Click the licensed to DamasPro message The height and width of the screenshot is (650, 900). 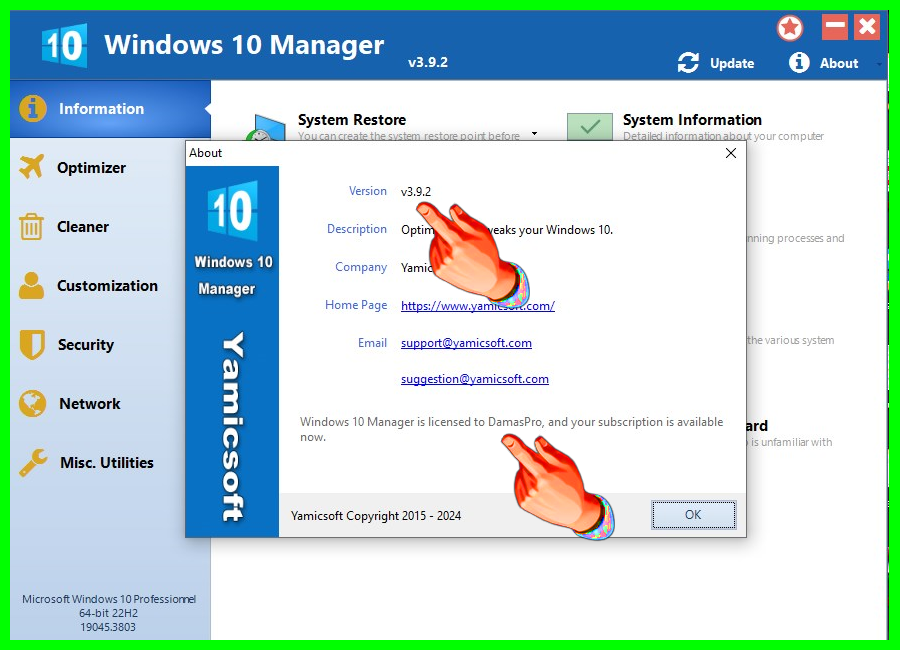[x=511, y=429]
